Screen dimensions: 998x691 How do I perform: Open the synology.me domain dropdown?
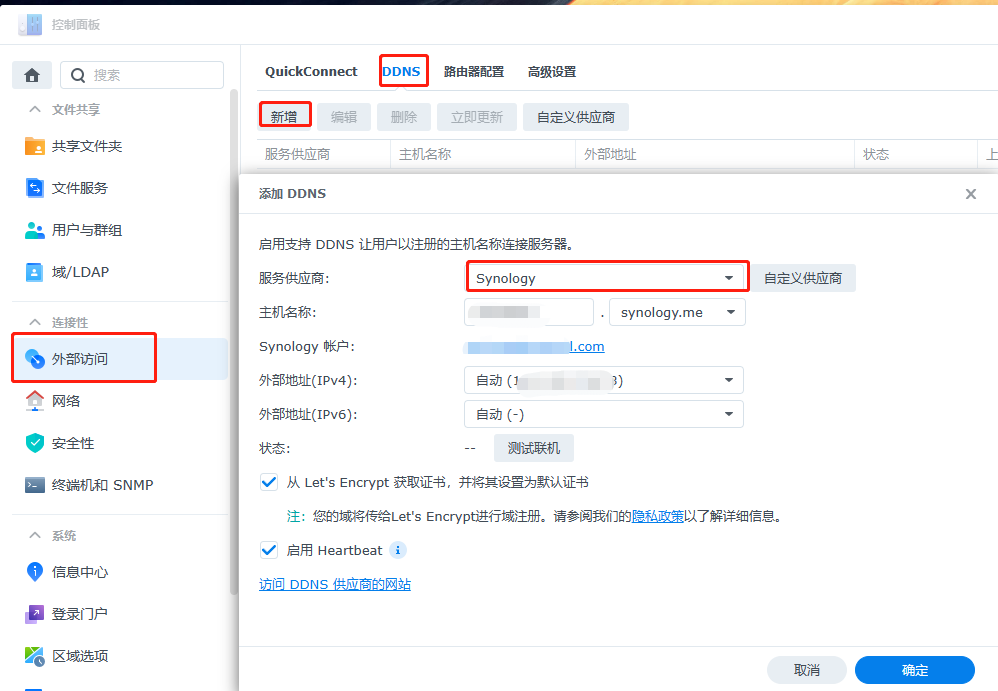677,312
